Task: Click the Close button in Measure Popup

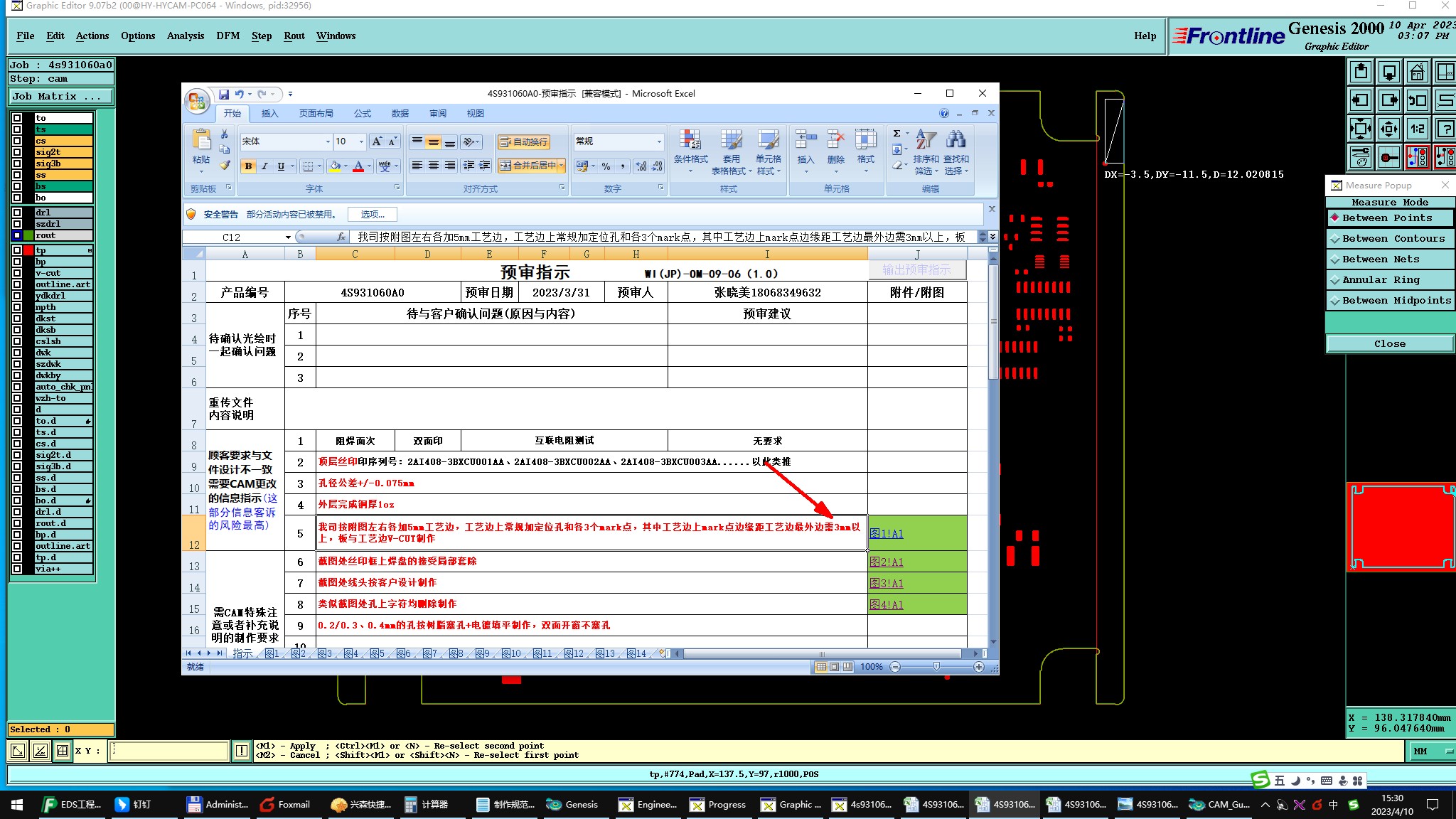Action: [1389, 344]
